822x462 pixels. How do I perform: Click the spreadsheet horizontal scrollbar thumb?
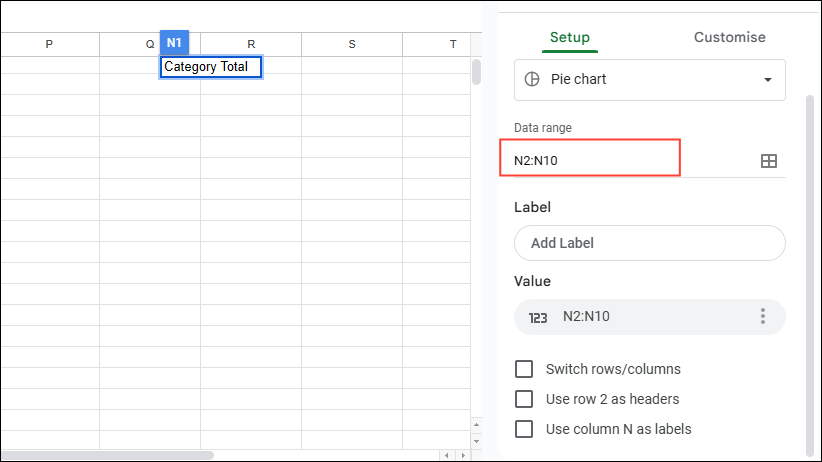[107, 455]
